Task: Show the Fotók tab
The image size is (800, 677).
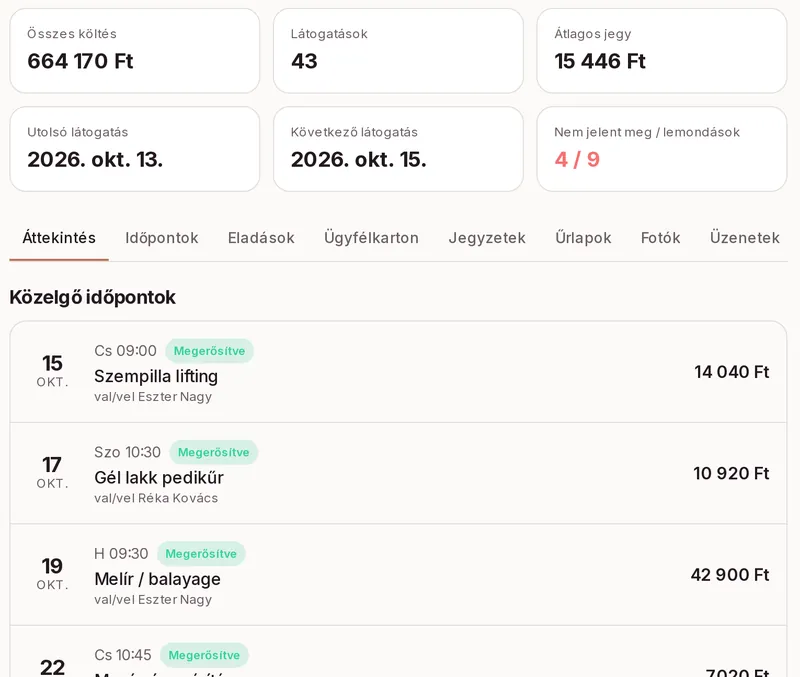Action: pos(661,238)
